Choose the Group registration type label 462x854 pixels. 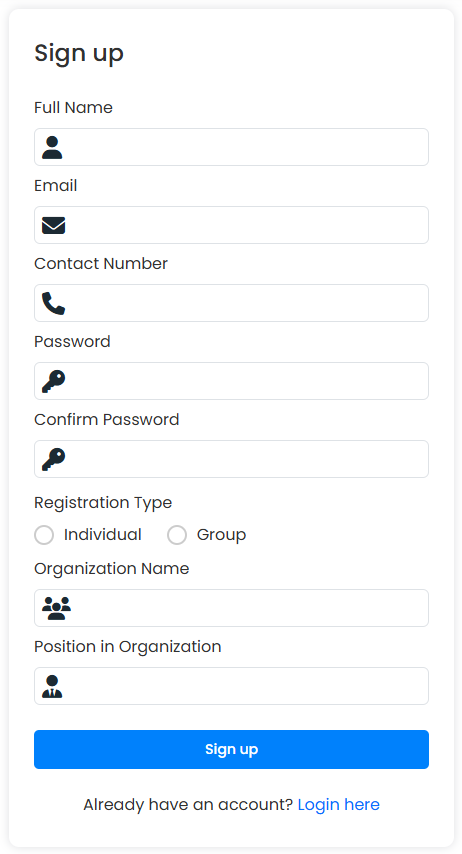(x=221, y=535)
